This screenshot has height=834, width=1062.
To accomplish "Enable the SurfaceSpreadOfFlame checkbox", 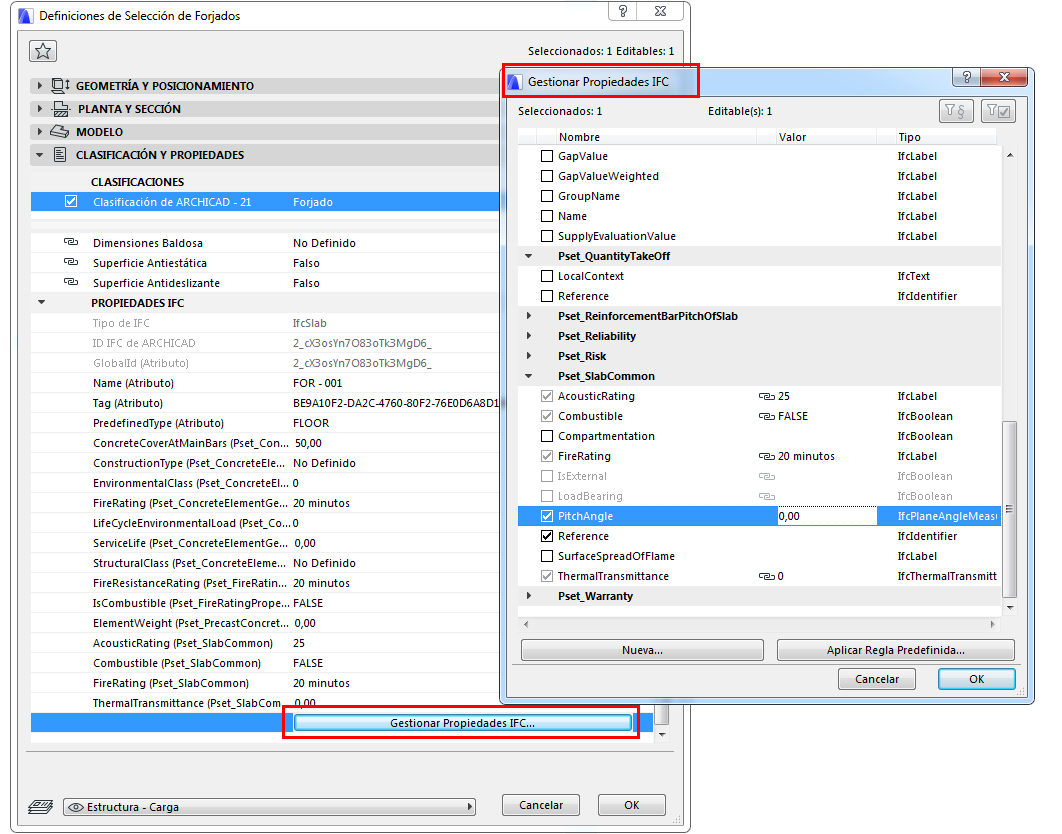I will tap(547, 556).
